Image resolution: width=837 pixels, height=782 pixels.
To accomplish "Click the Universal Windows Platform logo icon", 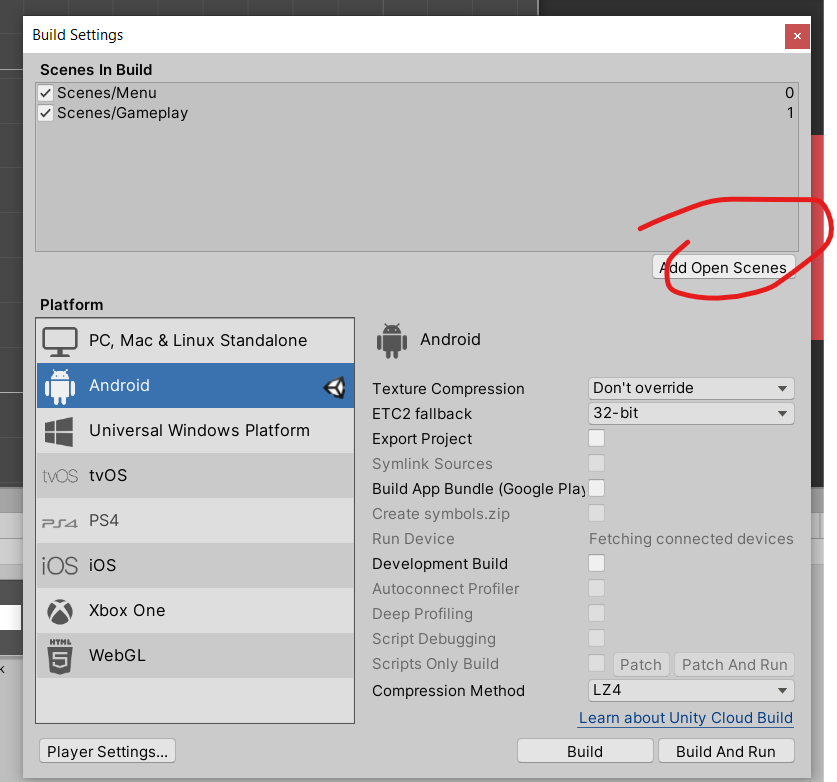I will coord(59,431).
